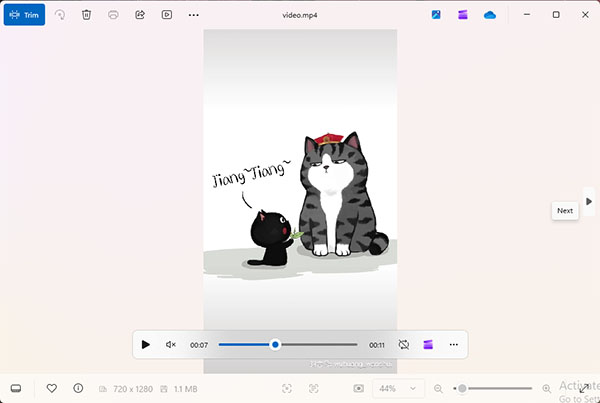Screen dimensions: 600x403
Task: Click the zoom out magnifier
Action: (438, 389)
